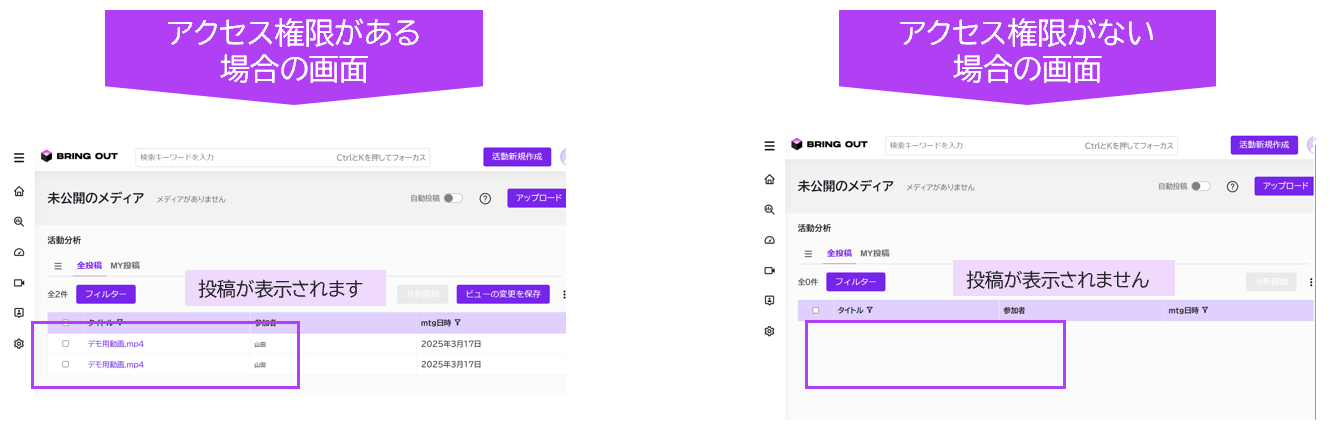This screenshot has height=436, width=1335.
Task: Open the three-dot menu beside ビューの変更を保存
Action: [x=565, y=295]
